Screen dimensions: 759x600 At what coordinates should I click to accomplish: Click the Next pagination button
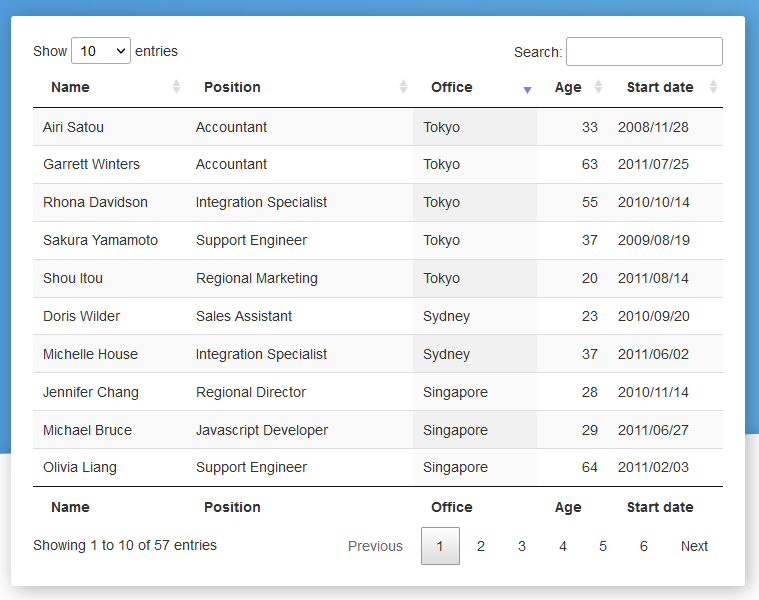[694, 546]
